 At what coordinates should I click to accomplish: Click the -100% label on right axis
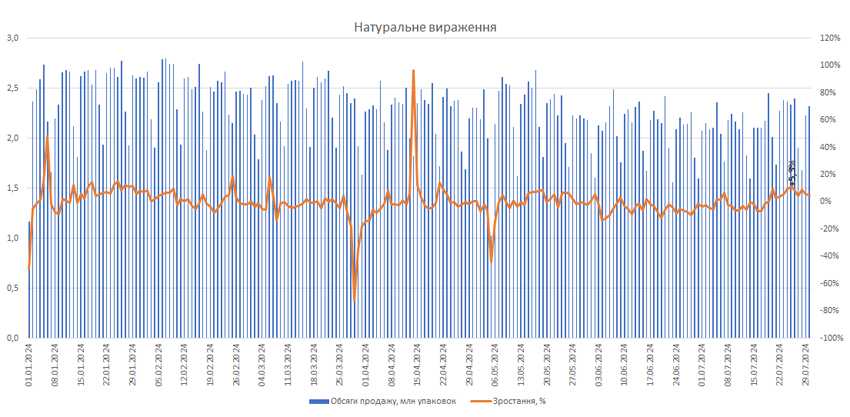[831, 338]
